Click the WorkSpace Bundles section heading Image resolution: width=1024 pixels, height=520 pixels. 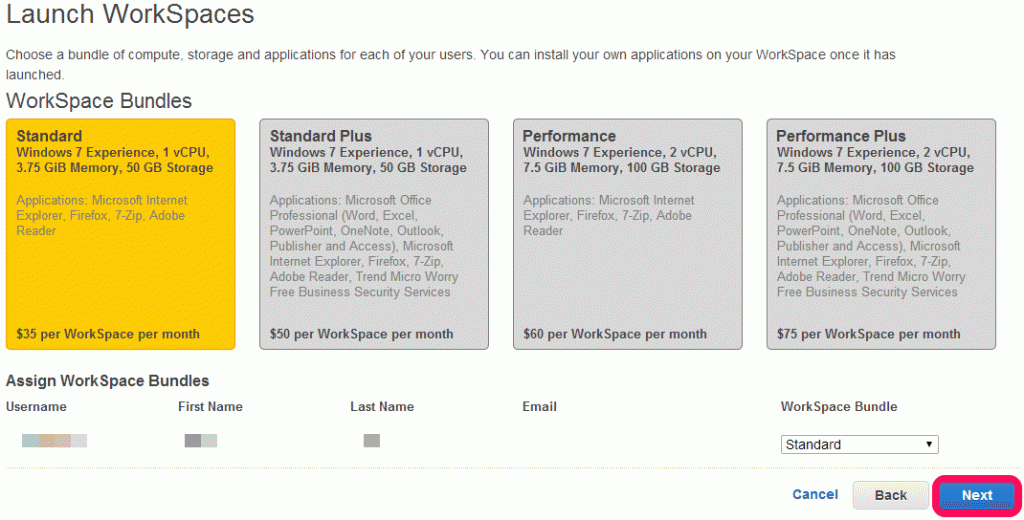tap(99, 101)
